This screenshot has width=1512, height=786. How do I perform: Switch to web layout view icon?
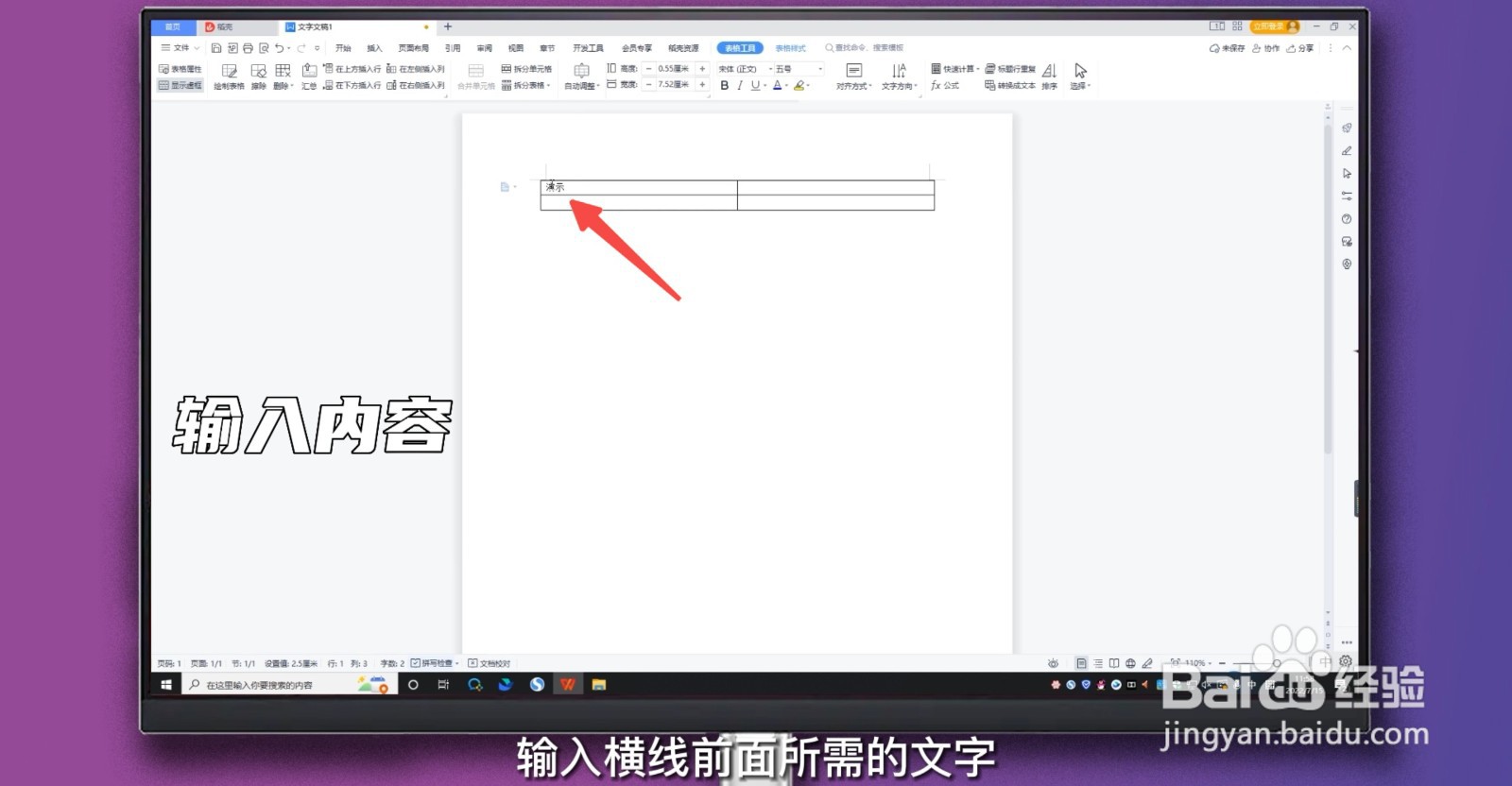tap(1130, 663)
